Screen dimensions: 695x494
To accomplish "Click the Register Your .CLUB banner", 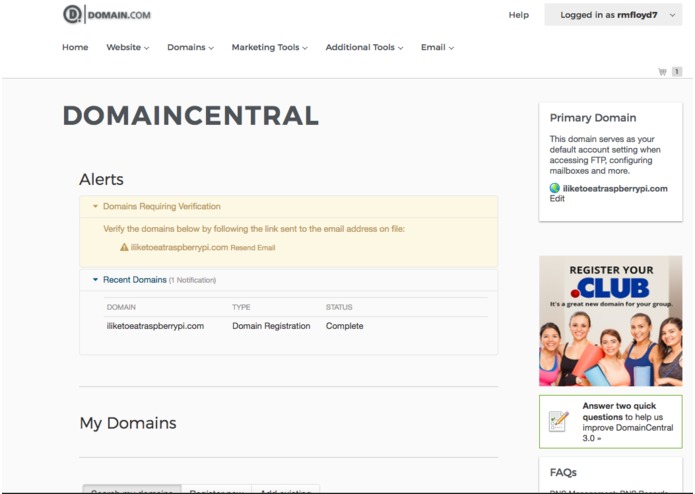I will (x=610, y=321).
